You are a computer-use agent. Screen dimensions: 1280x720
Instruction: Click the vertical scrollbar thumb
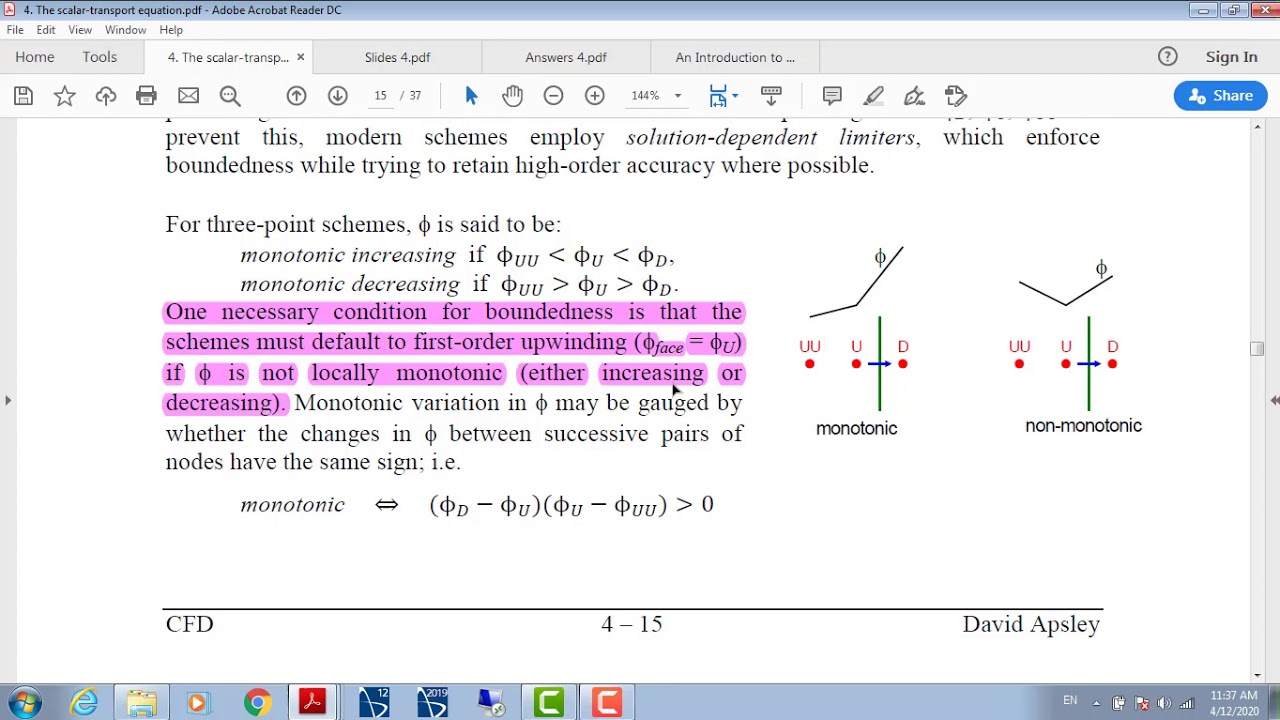click(1257, 348)
